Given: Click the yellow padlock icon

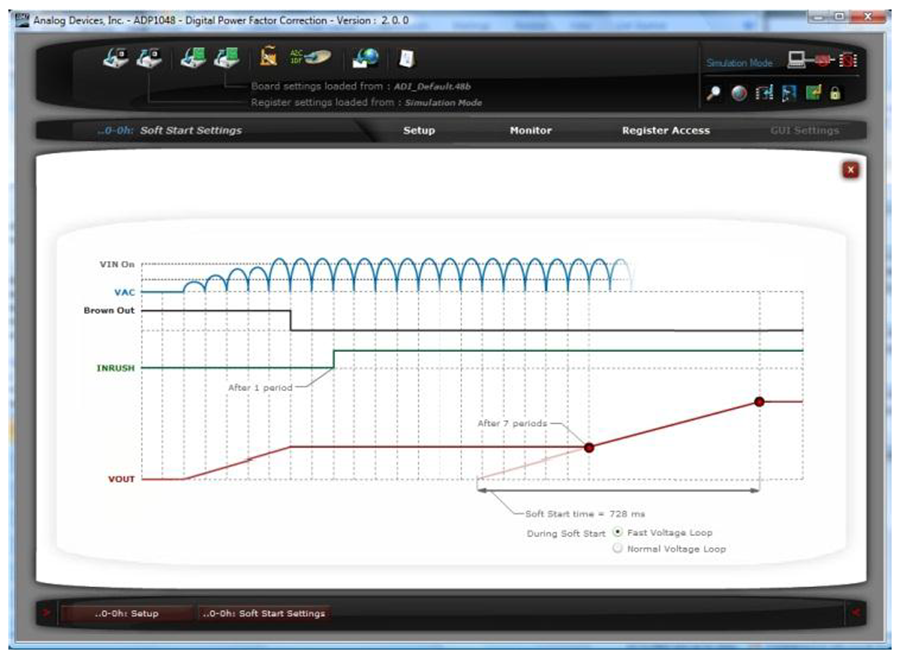Looking at the screenshot, I should coord(835,93).
